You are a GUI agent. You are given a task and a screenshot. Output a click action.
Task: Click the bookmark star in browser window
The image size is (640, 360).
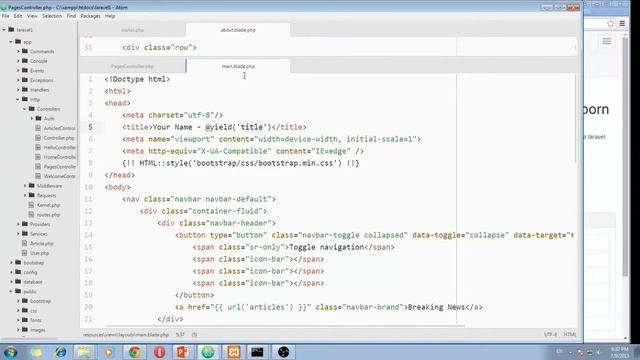(x=610, y=24)
